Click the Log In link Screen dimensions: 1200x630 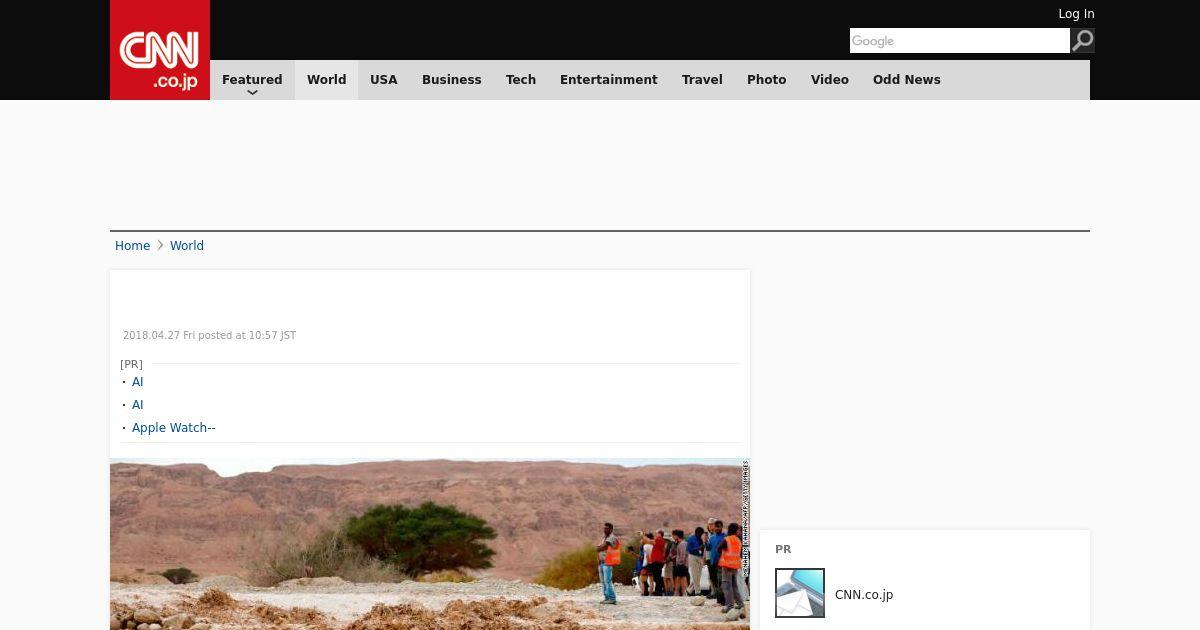point(1076,14)
